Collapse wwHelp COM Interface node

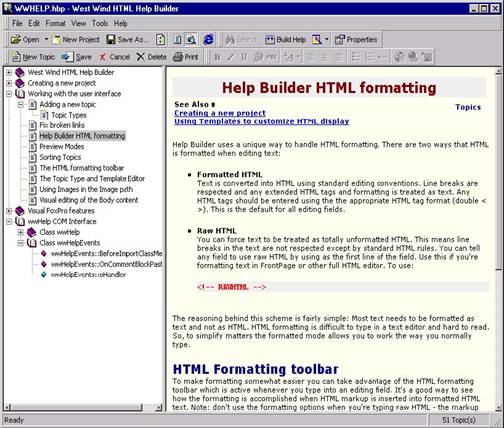click(9, 222)
